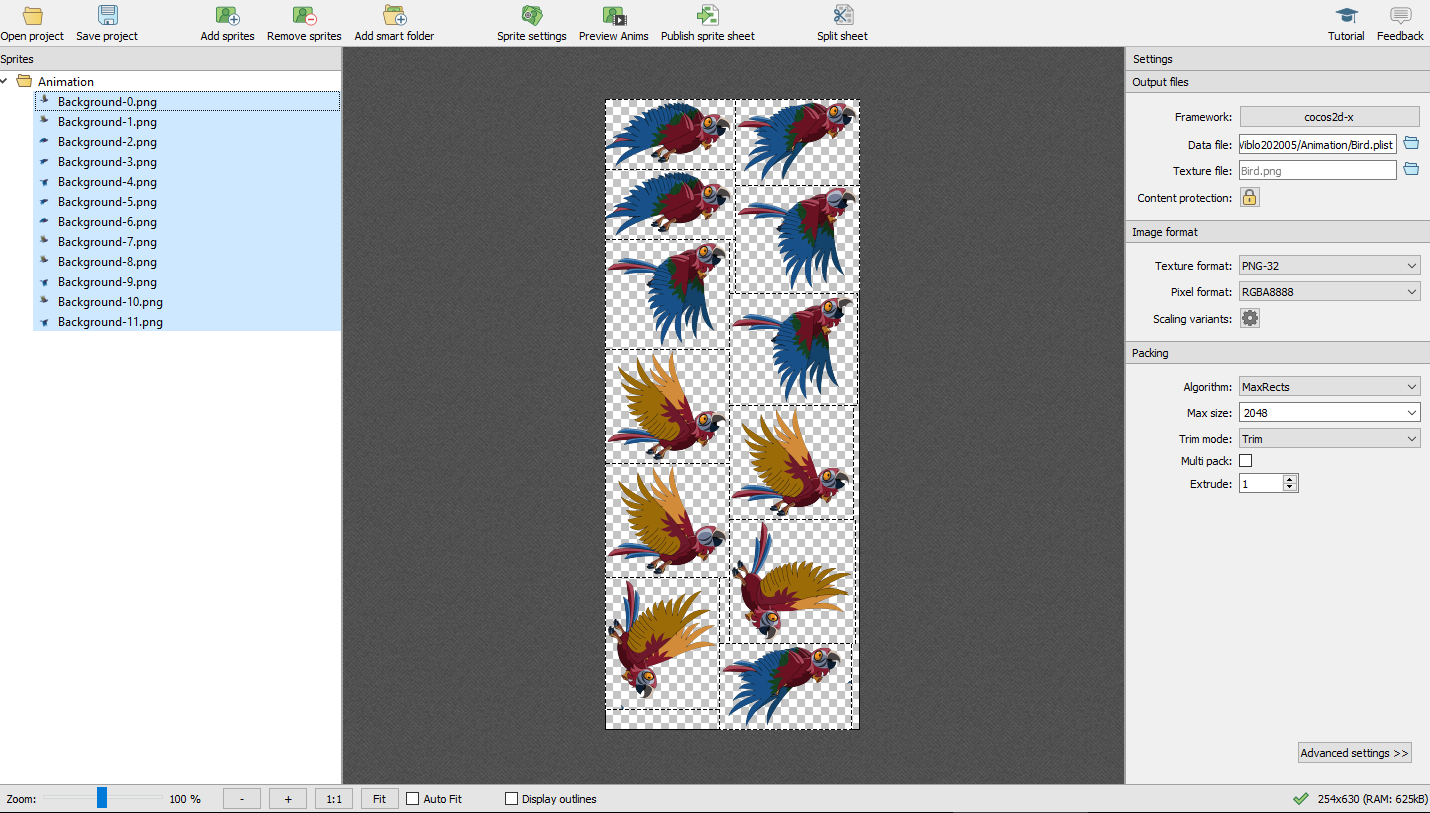Click the 254x630 sheet size status text

click(x=1373, y=799)
